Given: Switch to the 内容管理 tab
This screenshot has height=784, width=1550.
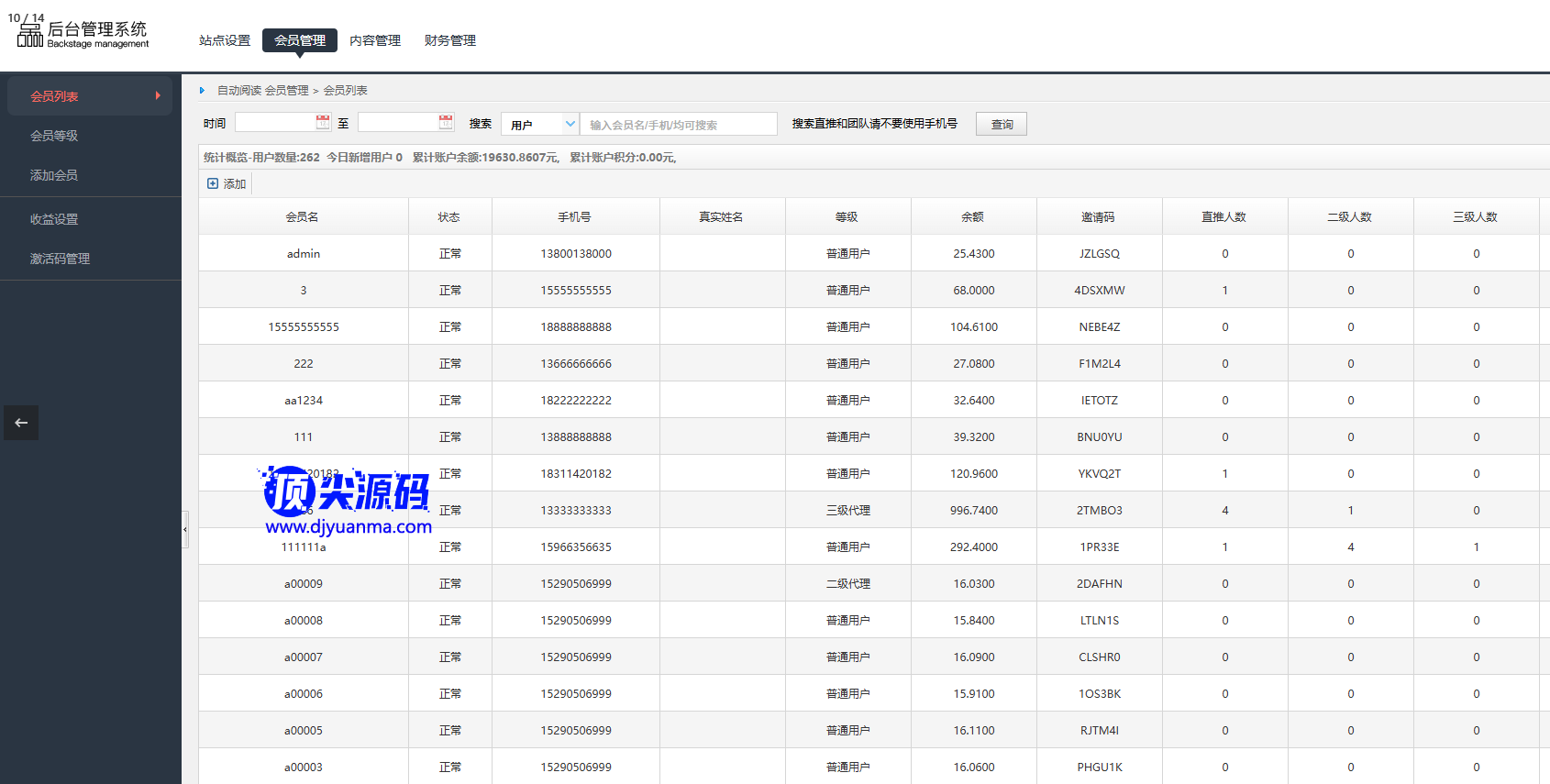Looking at the screenshot, I should pos(375,40).
